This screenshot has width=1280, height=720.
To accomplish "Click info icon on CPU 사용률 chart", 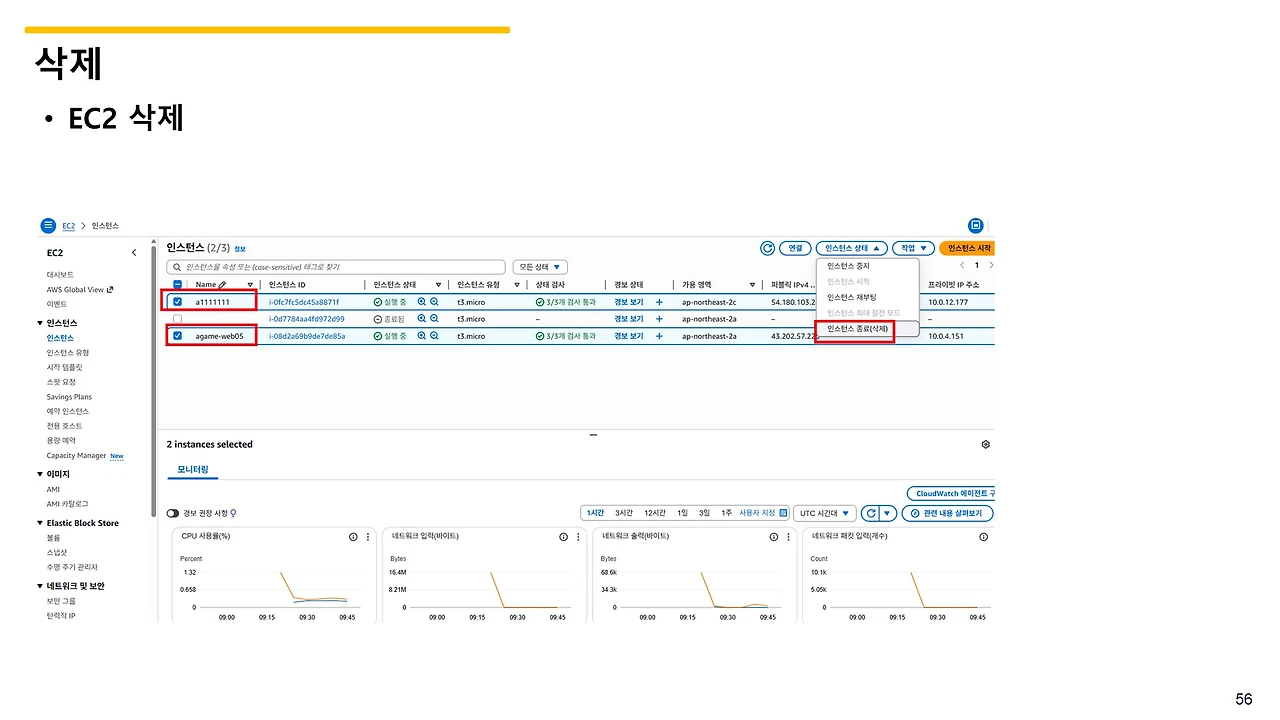I will (x=353, y=537).
